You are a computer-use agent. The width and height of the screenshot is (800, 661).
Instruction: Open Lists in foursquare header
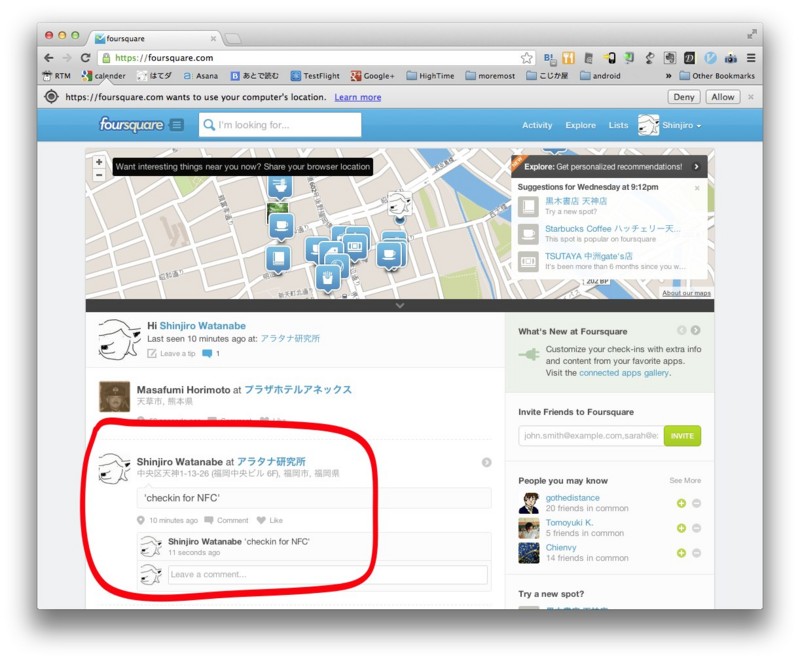pos(618,125)
